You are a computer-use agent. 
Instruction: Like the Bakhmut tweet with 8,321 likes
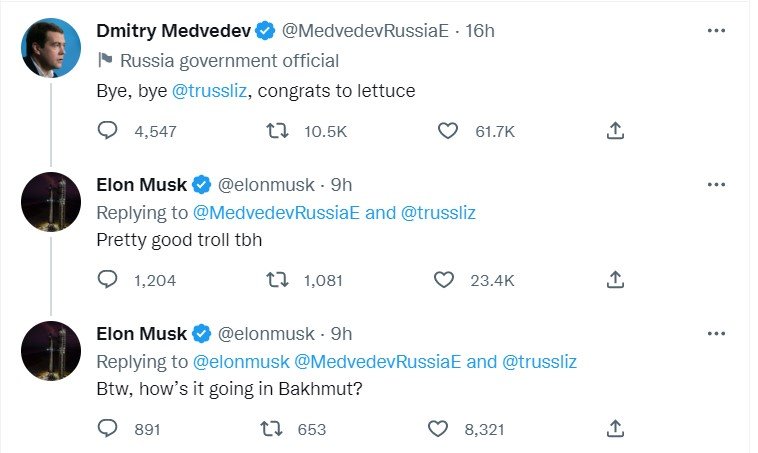[437, 429]
